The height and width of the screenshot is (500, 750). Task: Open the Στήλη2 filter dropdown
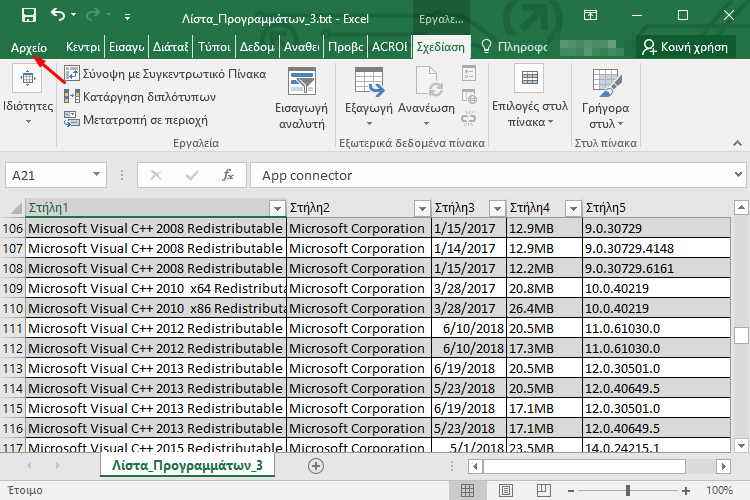pos(422,208)
